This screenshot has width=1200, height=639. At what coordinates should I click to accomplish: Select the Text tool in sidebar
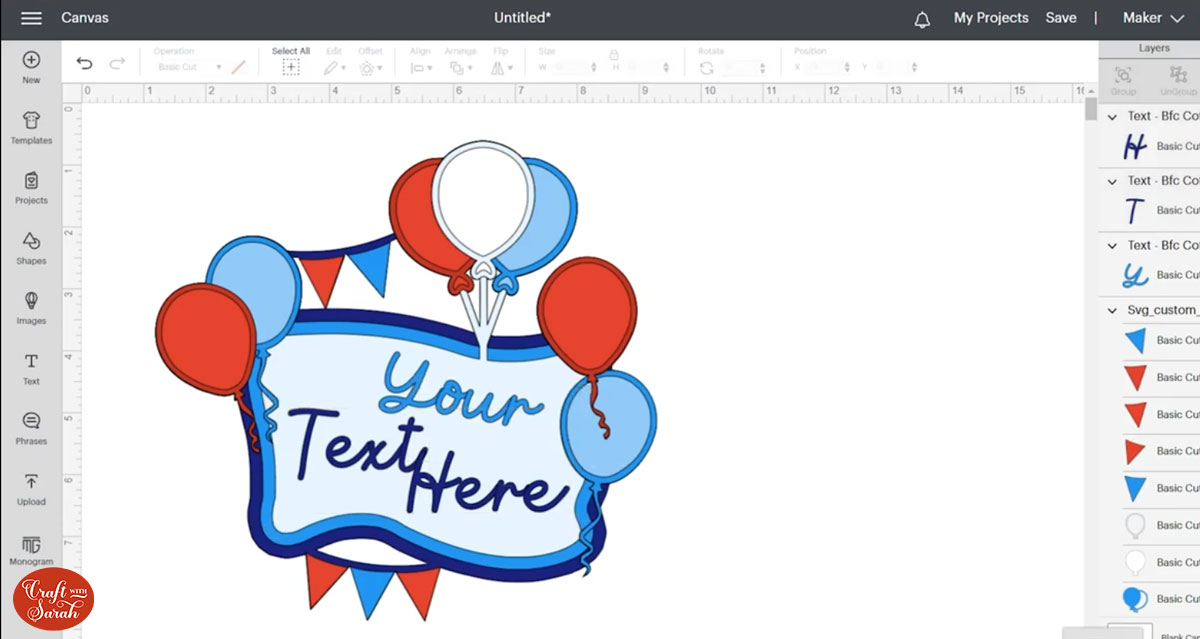click(x=31, y=367)
